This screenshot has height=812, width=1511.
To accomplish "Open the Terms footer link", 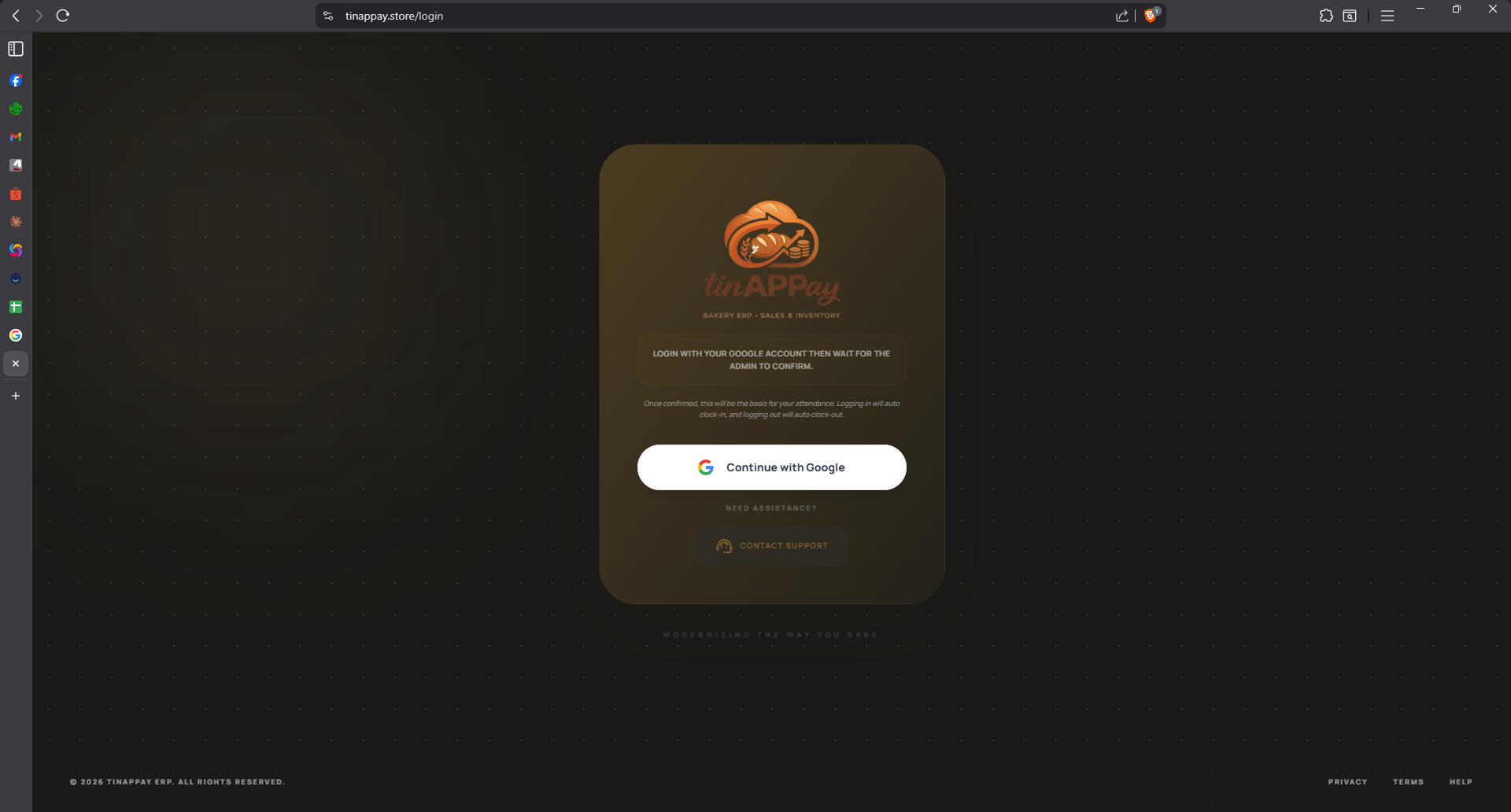I will [1408, 782].
